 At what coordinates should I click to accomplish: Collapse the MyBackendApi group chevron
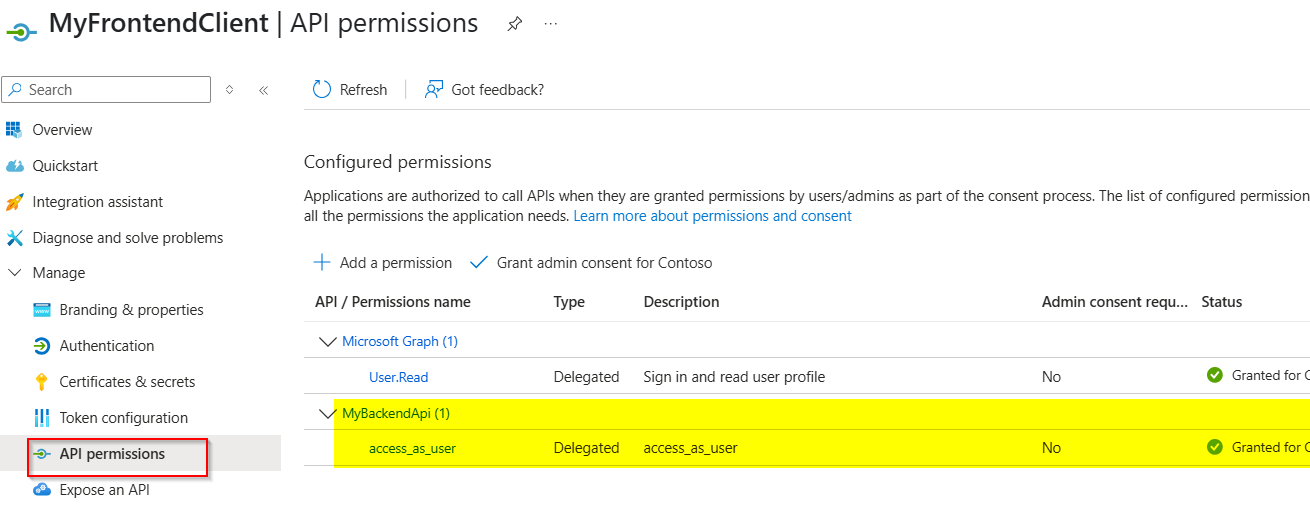(x=327, y=413)
